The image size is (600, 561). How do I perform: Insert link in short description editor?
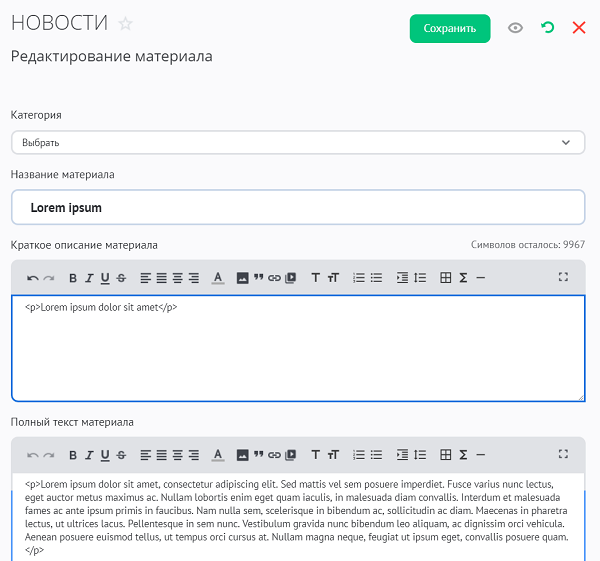274,278
